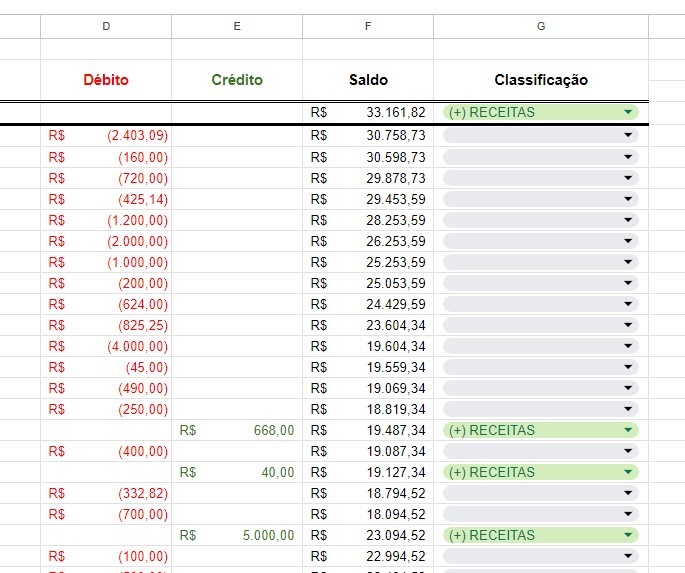Select column G header

541,26
